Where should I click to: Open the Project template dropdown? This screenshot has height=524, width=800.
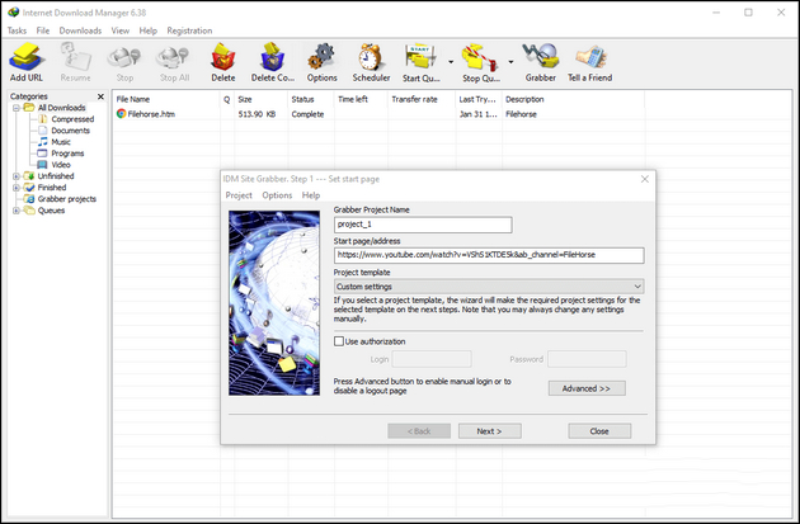pos(489,286)
